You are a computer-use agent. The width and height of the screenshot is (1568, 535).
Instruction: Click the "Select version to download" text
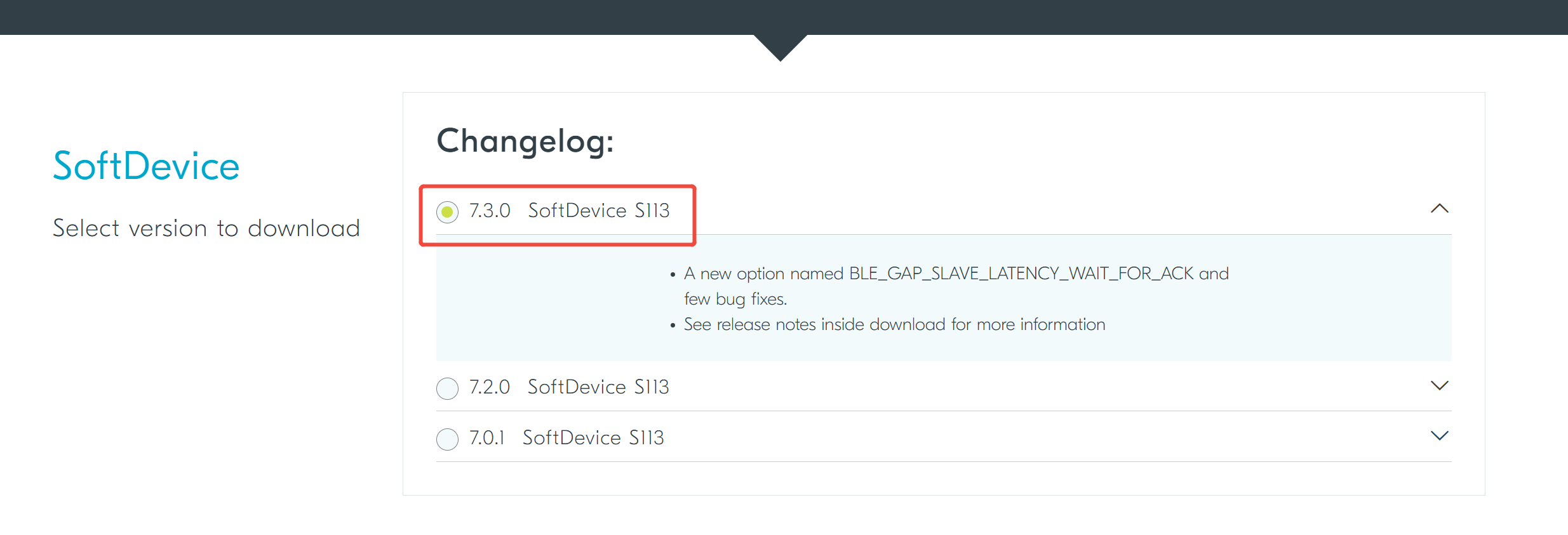point(206,228)
